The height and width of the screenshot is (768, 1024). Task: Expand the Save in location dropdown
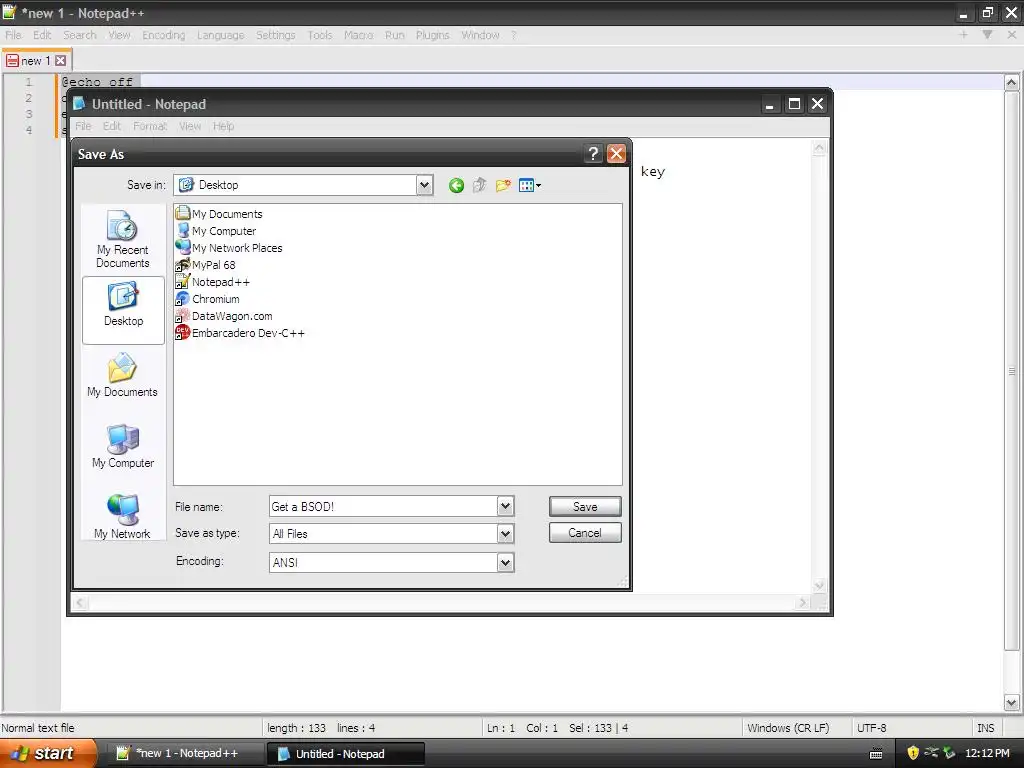(424, 185)
